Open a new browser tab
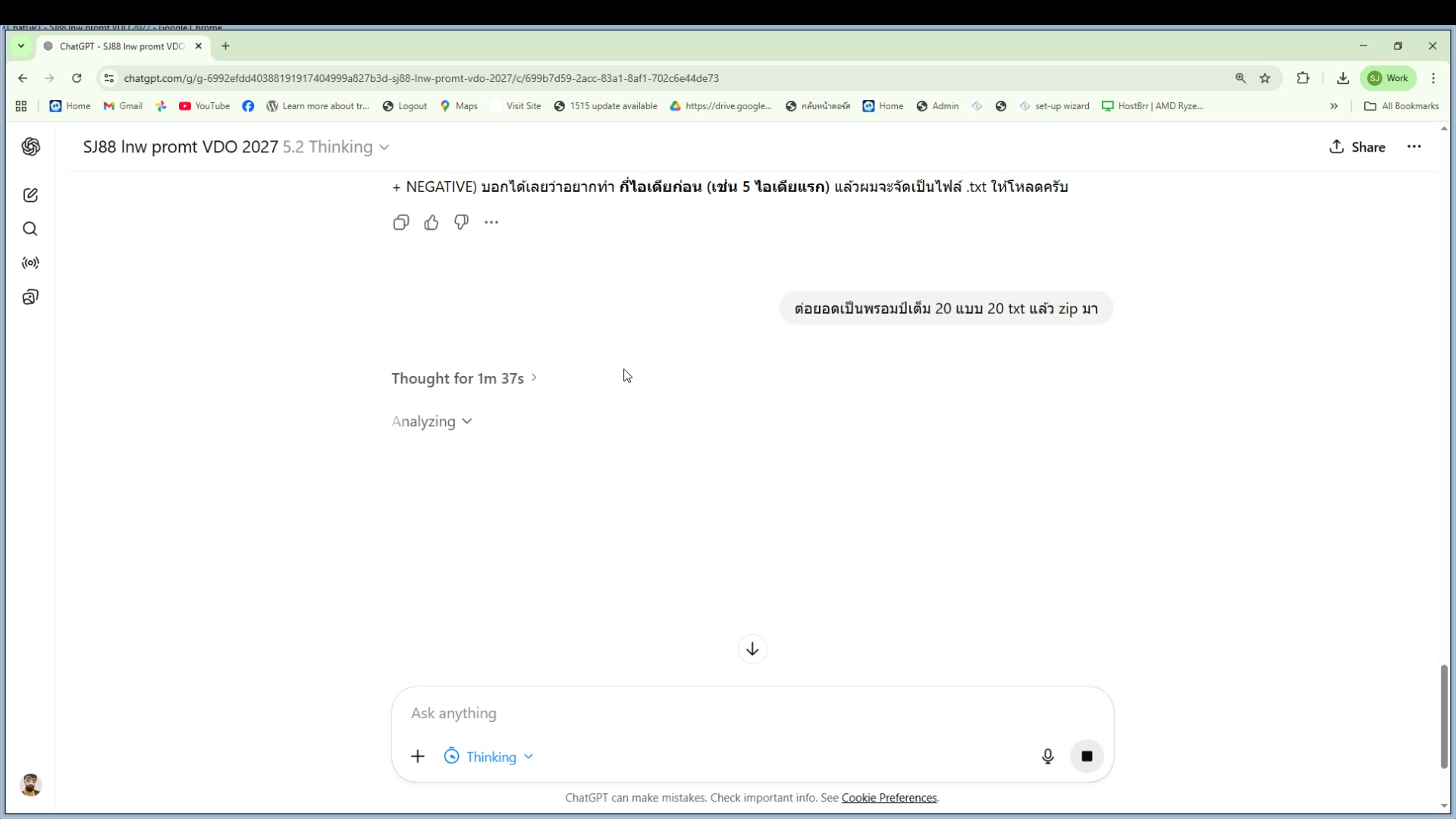 point(225,46)
